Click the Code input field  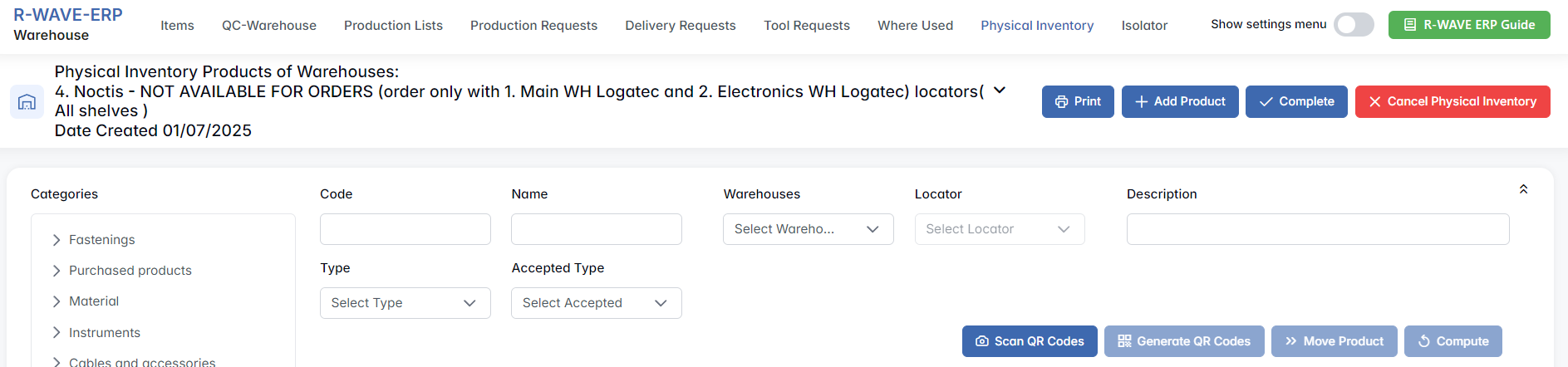405,229
